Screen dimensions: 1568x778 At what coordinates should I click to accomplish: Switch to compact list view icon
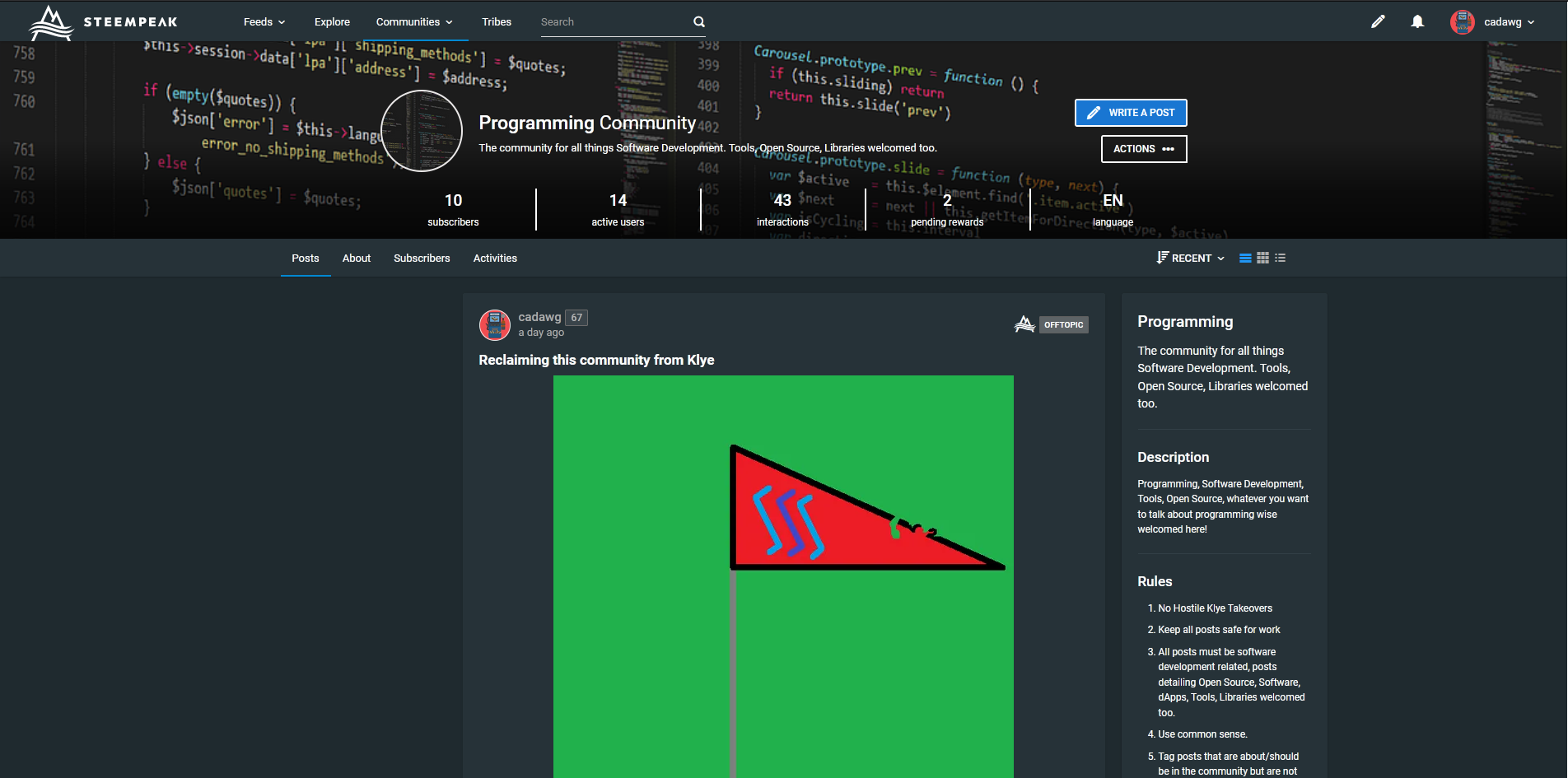1280,259
